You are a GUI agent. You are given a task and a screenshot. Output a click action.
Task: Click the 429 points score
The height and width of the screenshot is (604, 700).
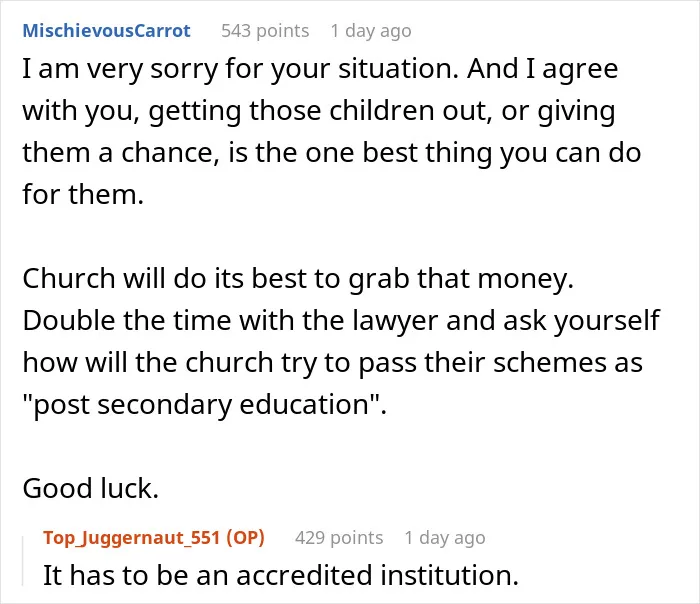[339, 537]
